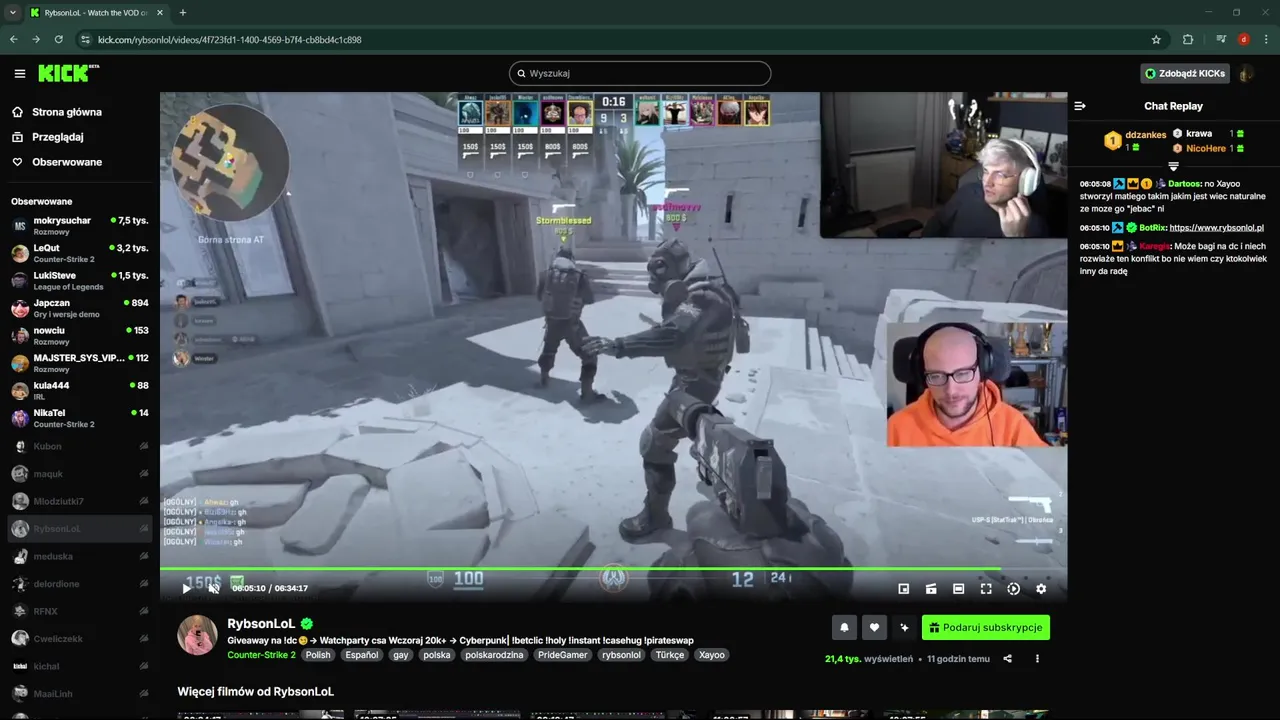Open kula444 channel

pyautogui.click(x=80, y=391)
